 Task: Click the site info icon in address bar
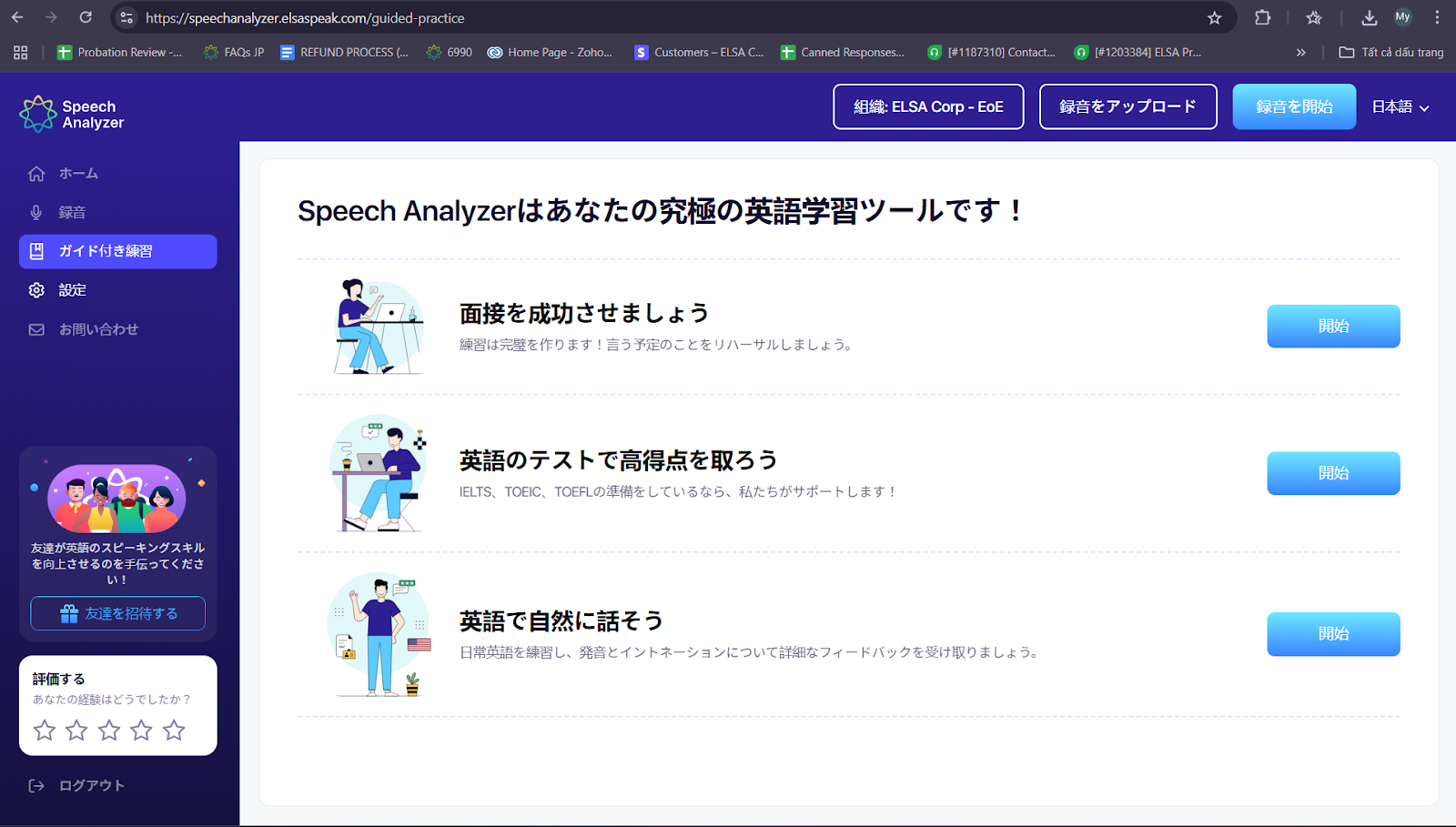click(x=126, y=17)
